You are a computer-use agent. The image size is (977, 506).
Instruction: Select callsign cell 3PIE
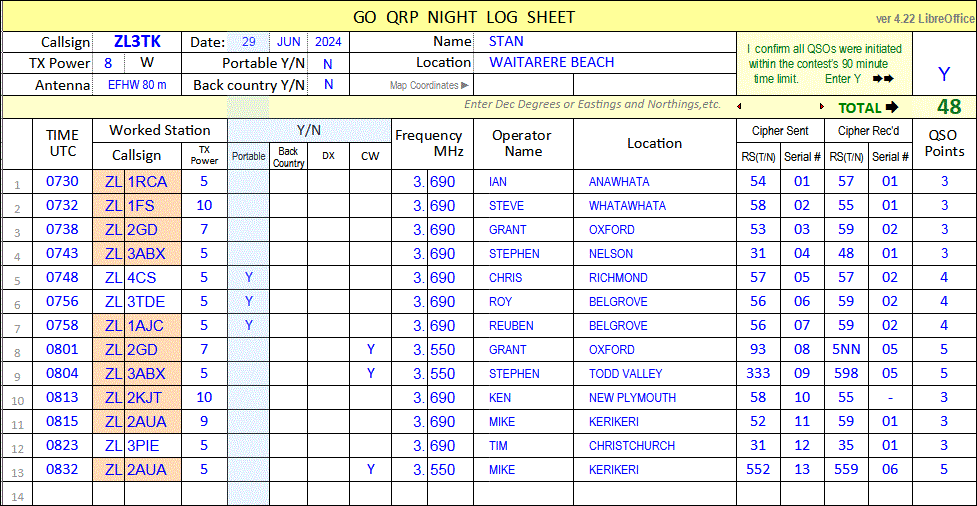tap(153, 446)
